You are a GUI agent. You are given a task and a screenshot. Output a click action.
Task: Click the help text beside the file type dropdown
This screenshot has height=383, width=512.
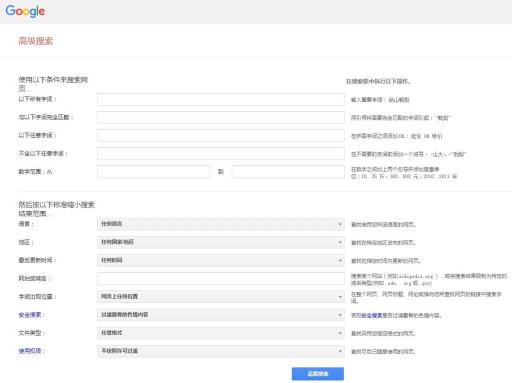tap(383, 333)
